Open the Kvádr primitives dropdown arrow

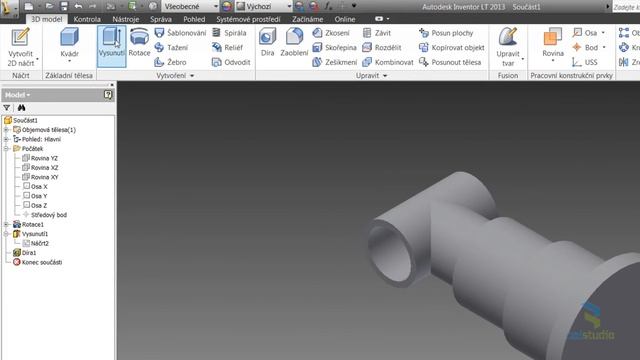coord(69,61)
